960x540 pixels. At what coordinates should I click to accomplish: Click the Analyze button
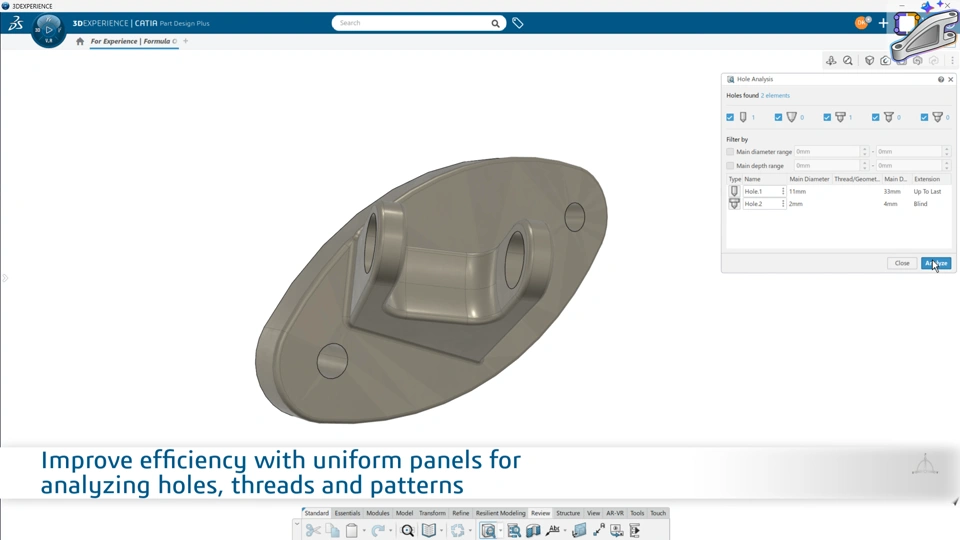(936, 263)
